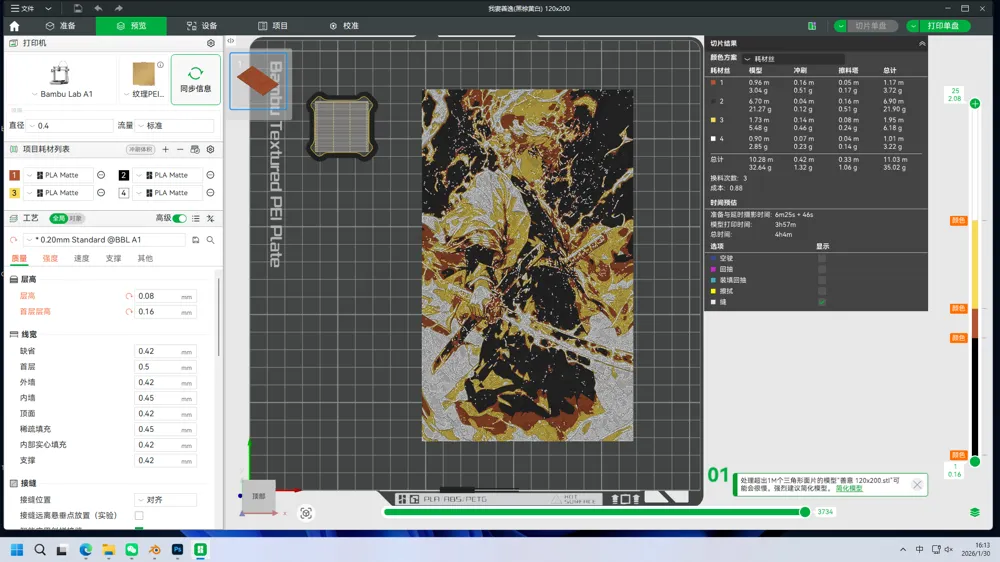The height and width of the screenshot is (562, 1000).
Task: Open the 0.20mm Standard @BBL A1 preset dropdown
Action: click(105, 240)
